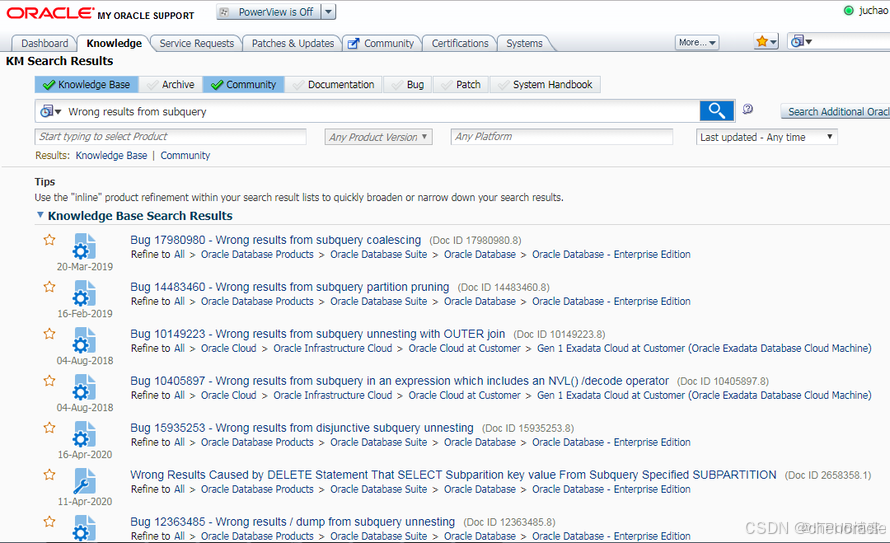Open the Systems tab
The width and height of the screenshot is (890, 543).
pos(524,43)
